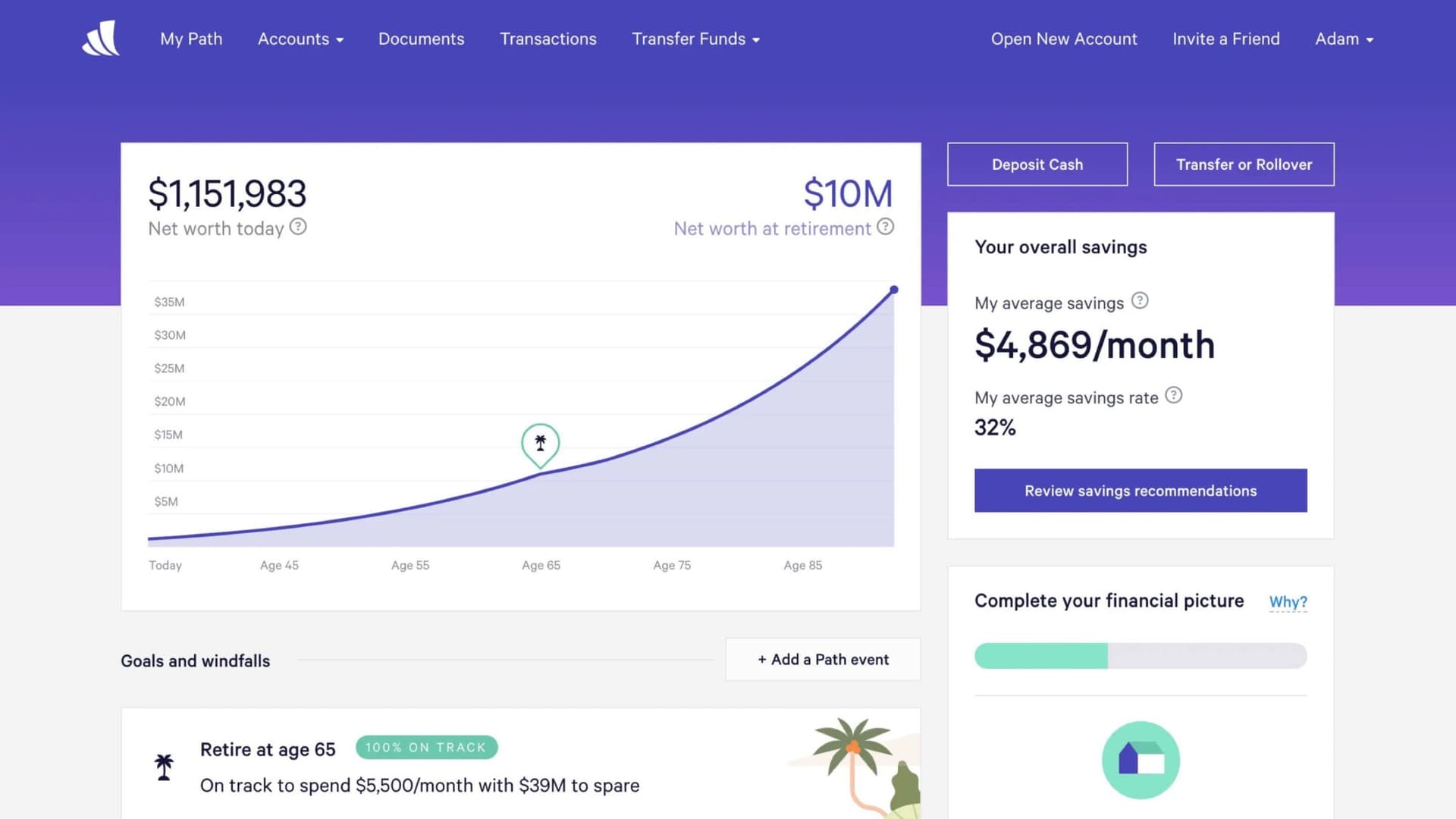Click the financial picture progress bar
This screenshot has height=819, width=1456.
[1141, 655]
